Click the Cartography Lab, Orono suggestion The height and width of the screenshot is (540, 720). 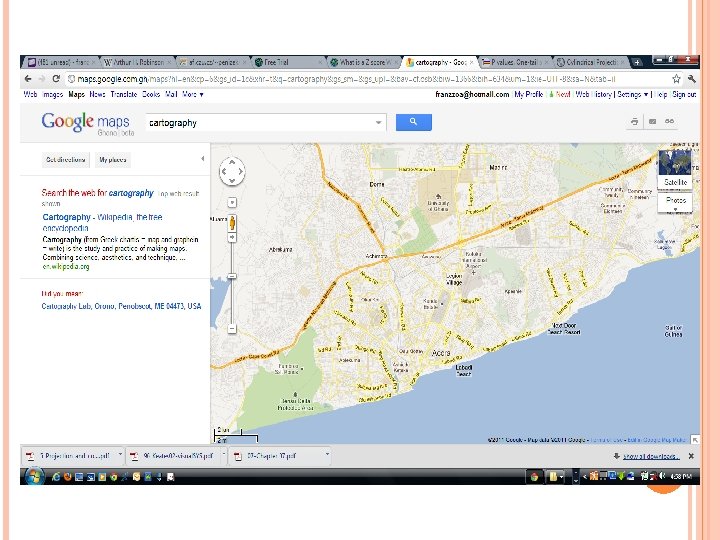point(121,306)
